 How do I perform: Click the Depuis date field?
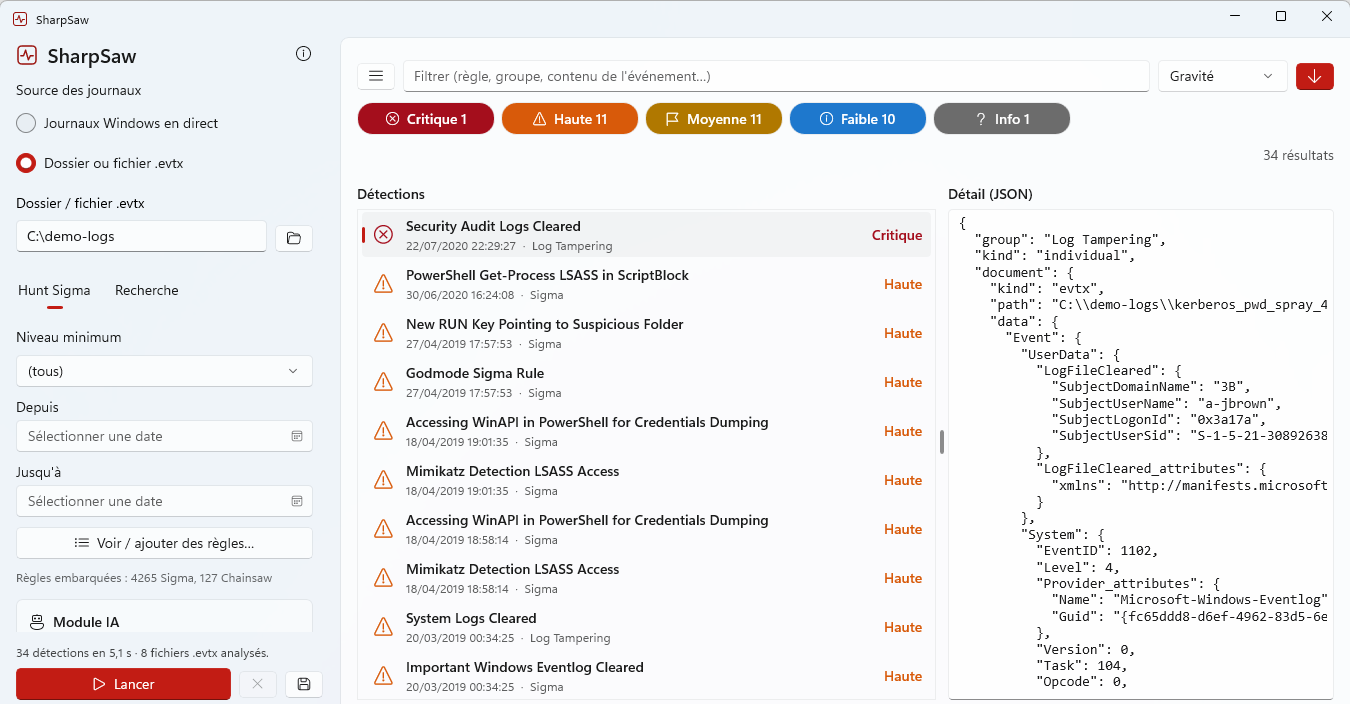(x=164, y=436)
